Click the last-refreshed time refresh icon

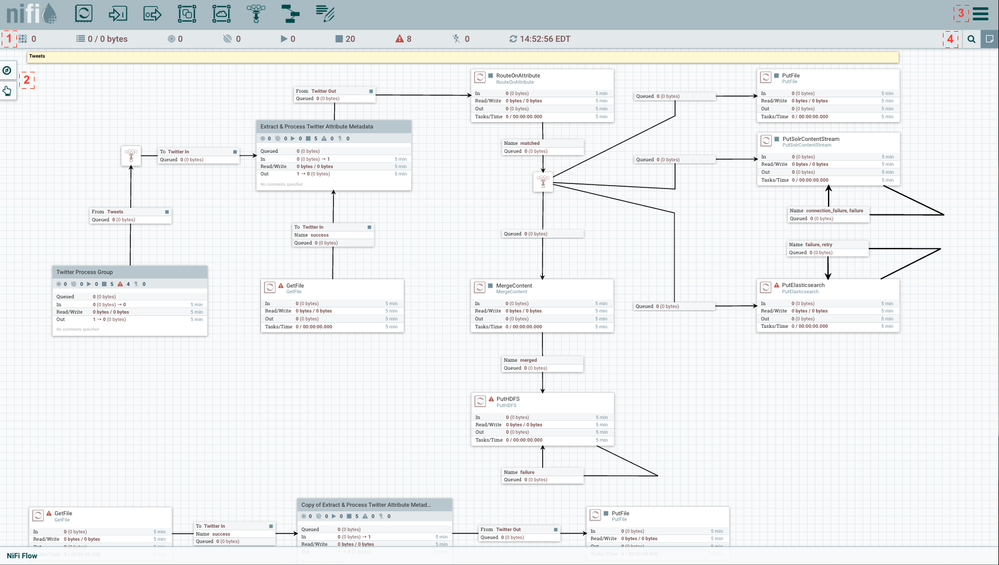point(513,39)
